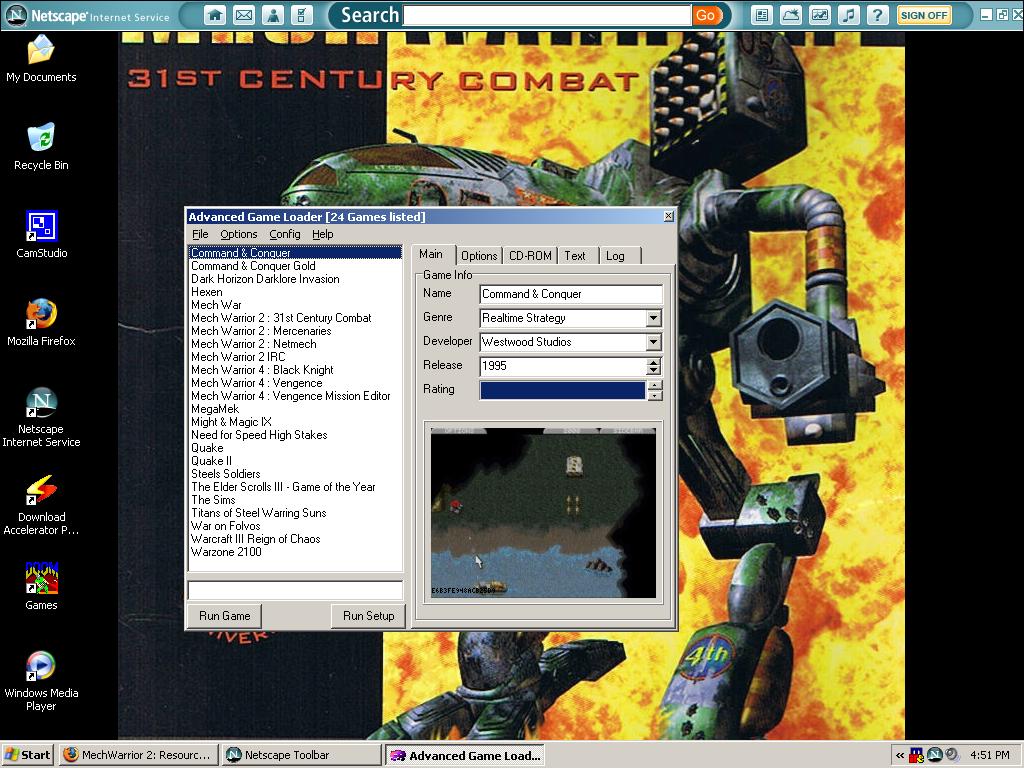This screenshot has width=1024, height=769.
Task: Click the game filter input field below the list
Action: click(x=295, y=589)
